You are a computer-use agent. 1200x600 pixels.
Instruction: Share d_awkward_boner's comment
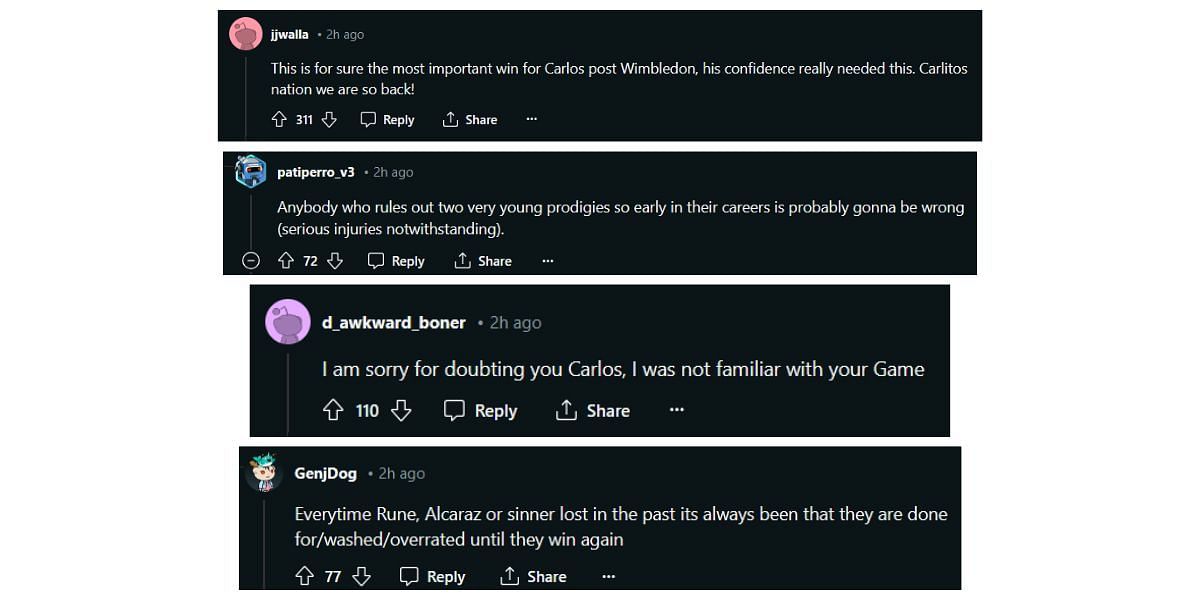click(x=593, y=411)
